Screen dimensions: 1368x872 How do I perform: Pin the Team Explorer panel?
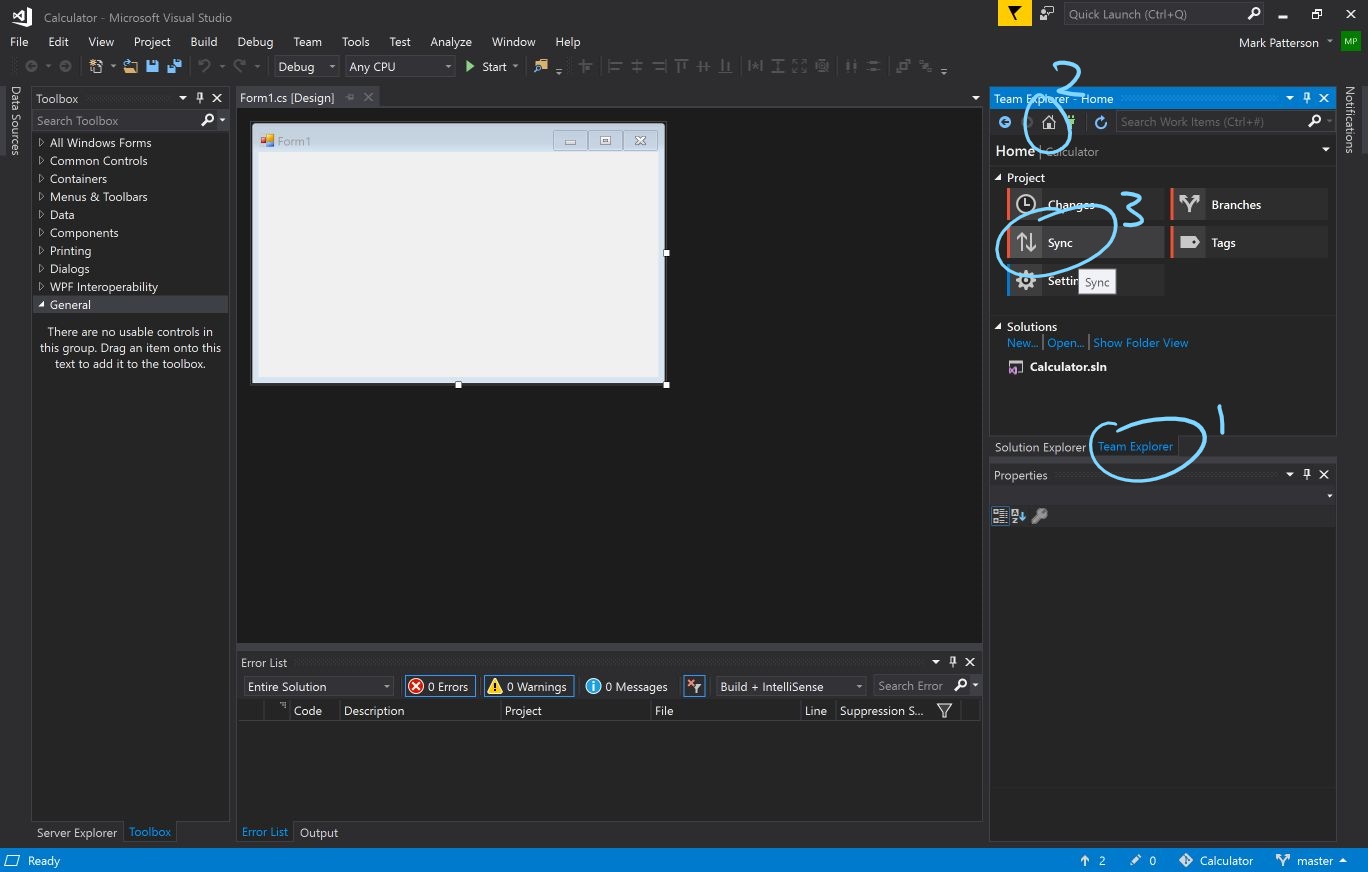(1307, 98)
